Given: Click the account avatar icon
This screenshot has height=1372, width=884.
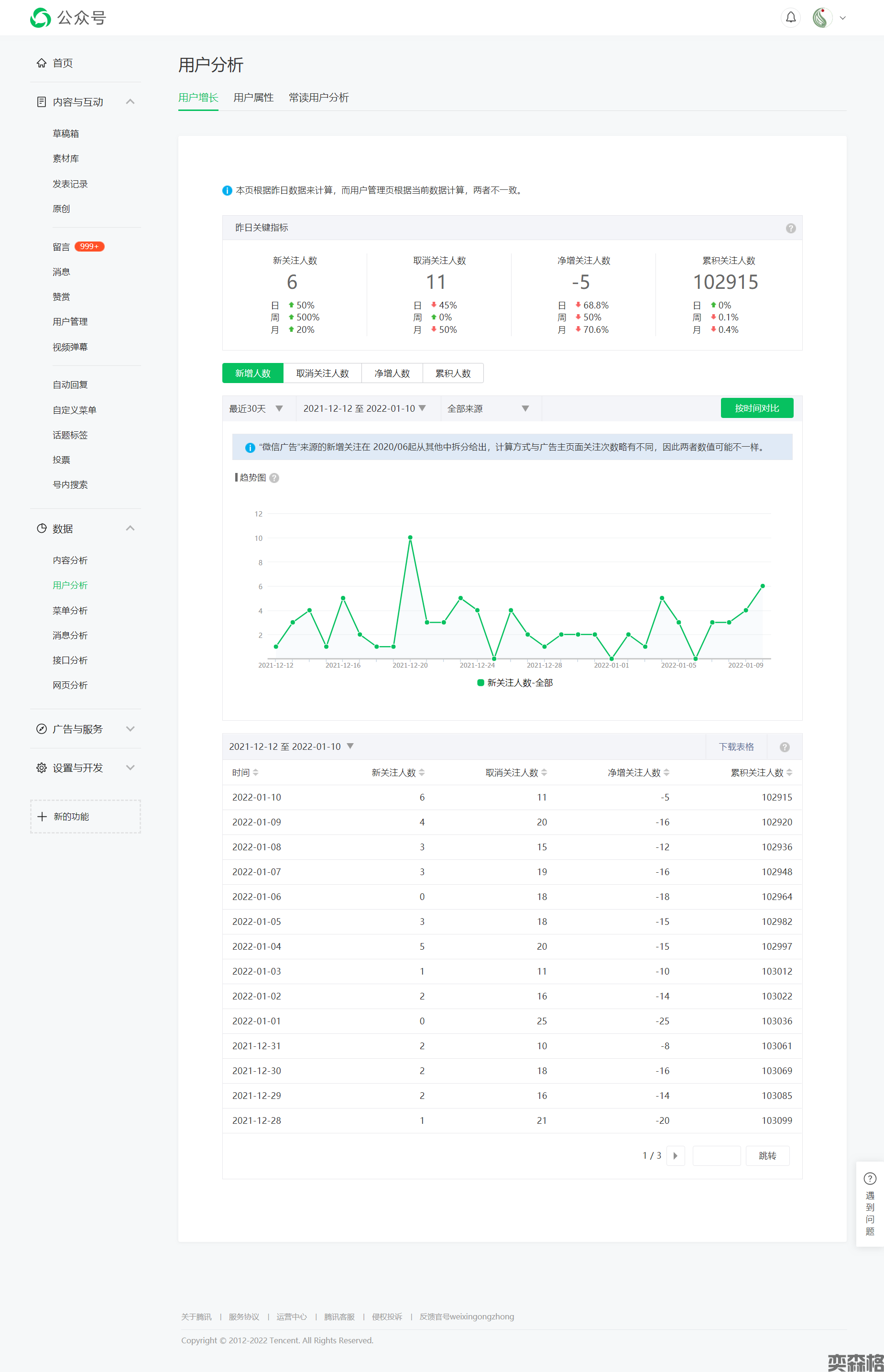Looking at the screenshot, I should click(x=822, y=18).
